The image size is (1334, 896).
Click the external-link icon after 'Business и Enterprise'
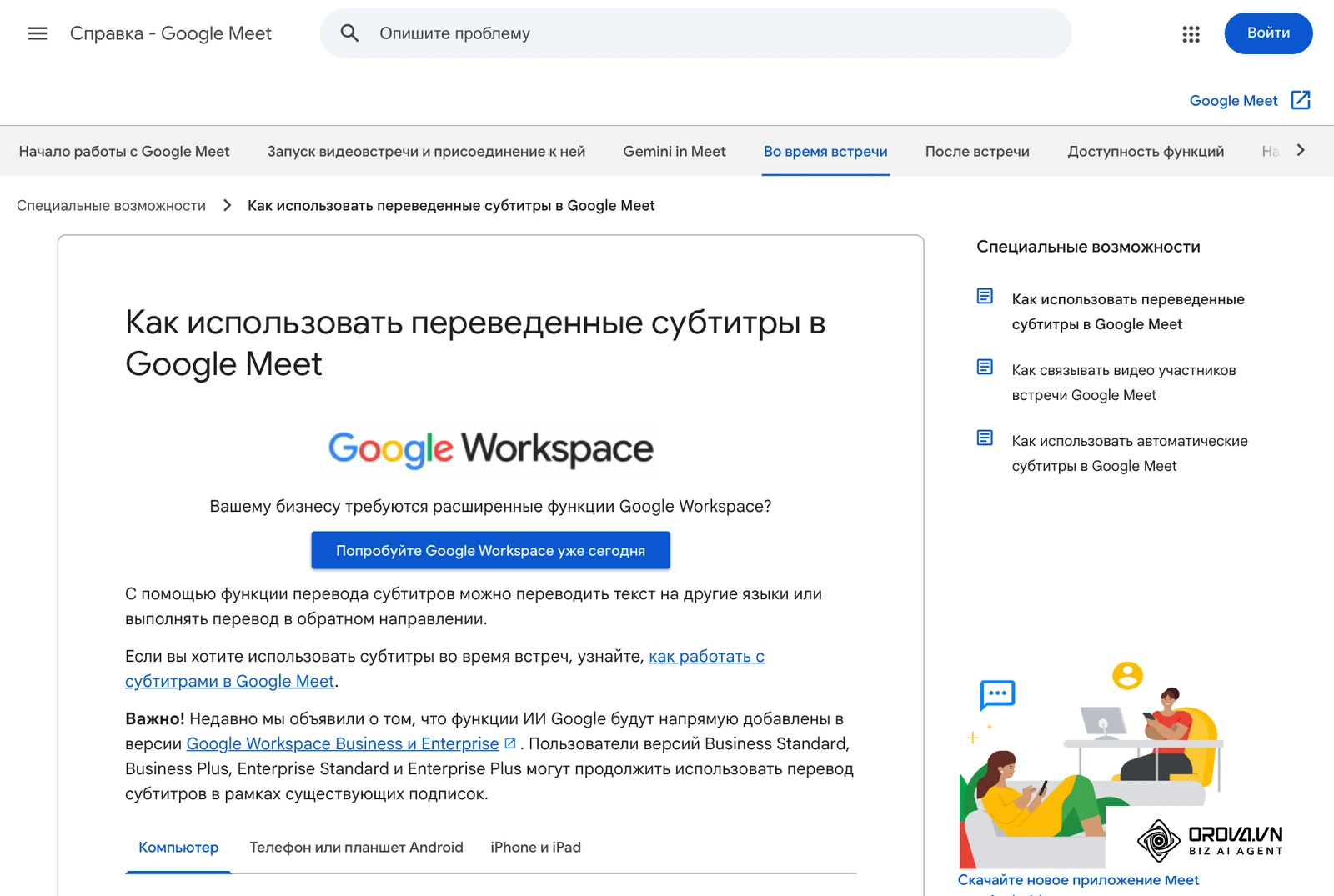(510, 743)
